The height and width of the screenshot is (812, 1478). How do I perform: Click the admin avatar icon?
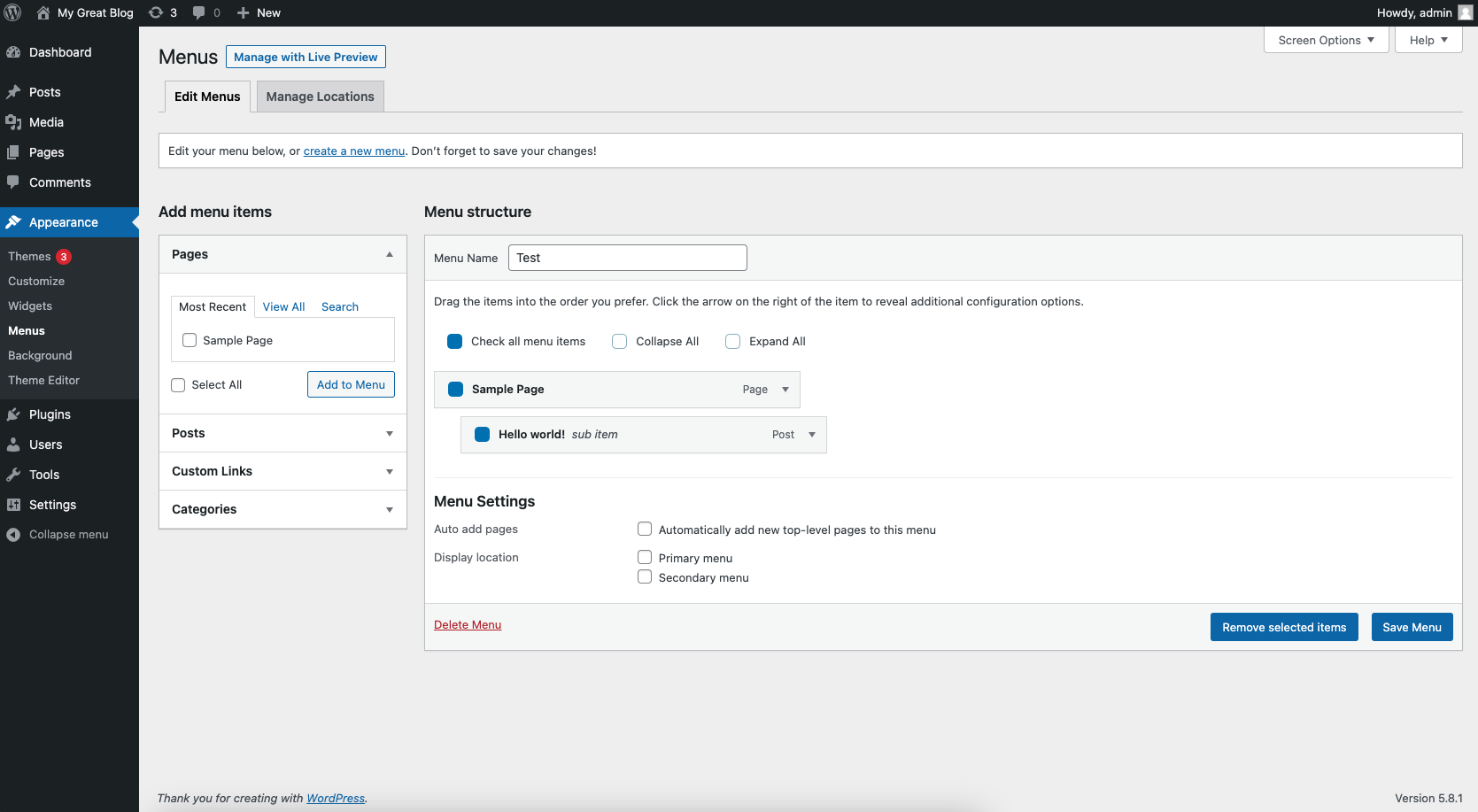(x=1466, y=12)
